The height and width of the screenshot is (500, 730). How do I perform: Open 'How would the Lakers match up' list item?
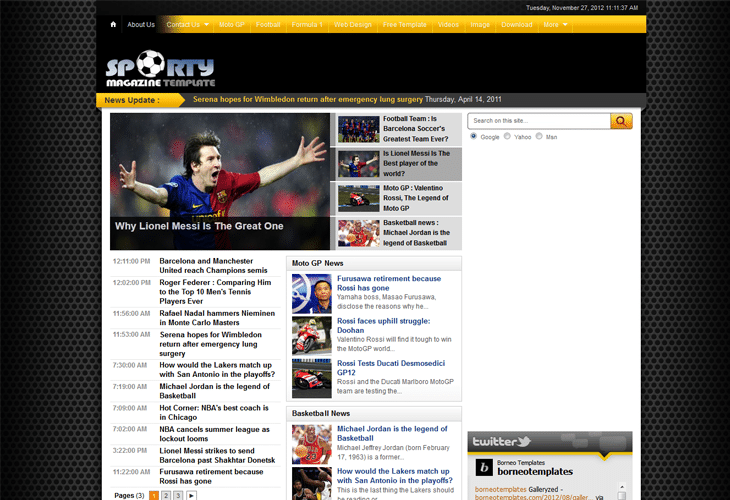[x=217, y=370]
